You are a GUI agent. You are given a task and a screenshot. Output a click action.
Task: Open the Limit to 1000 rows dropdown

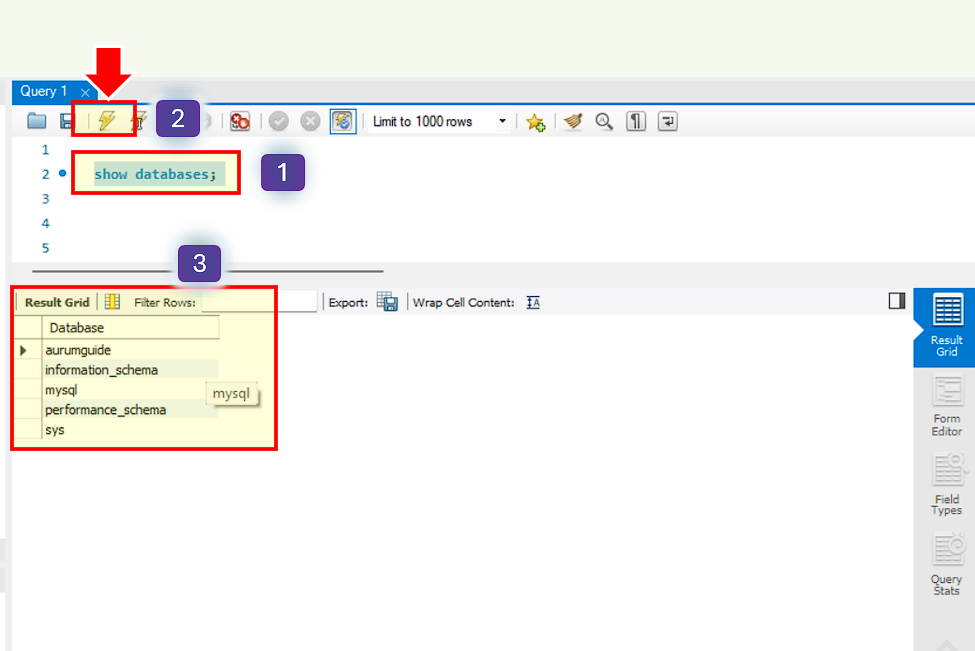tap(503, 120)
